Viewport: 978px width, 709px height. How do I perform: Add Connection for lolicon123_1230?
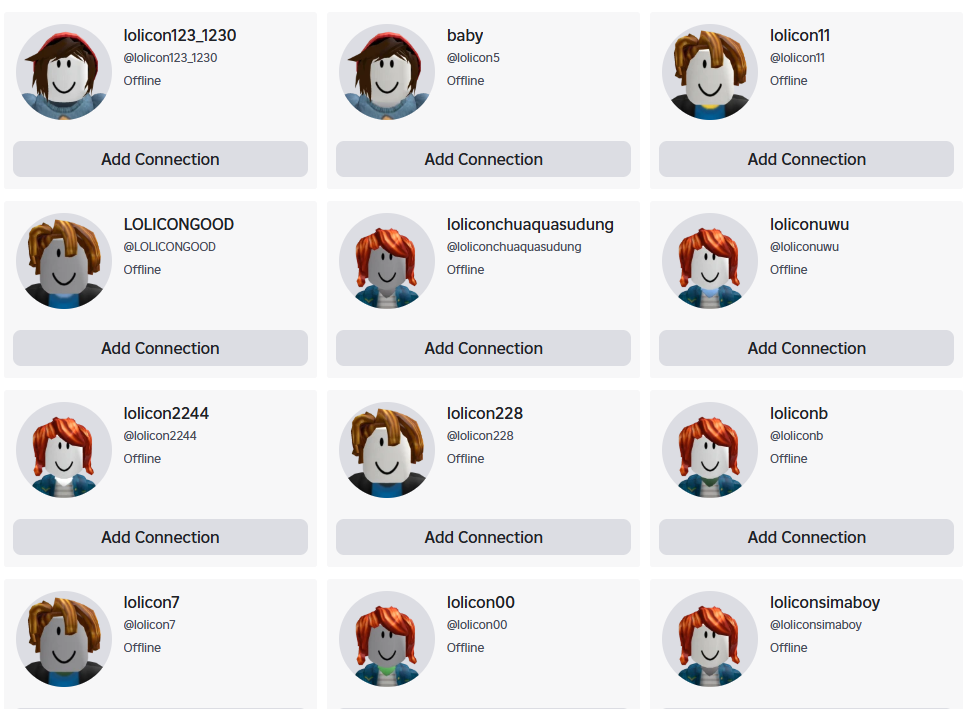160,159
